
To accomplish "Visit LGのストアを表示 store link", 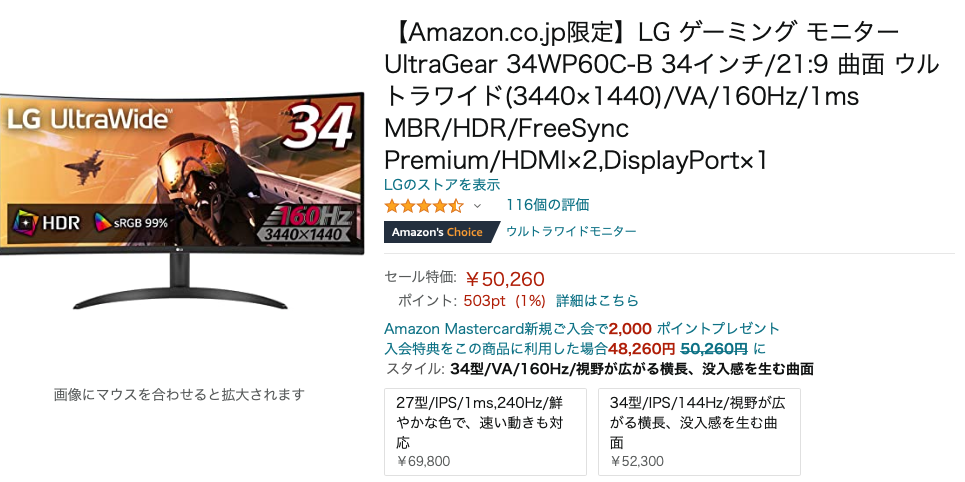I will tap(442, 184).
